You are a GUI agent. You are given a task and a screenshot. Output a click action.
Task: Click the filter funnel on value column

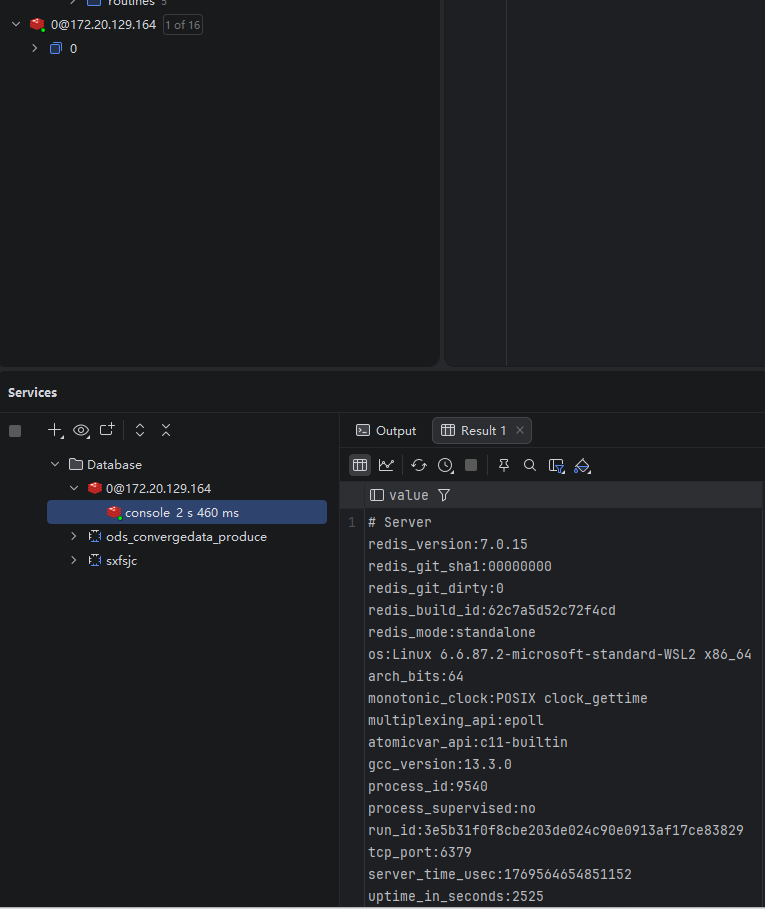(444, 495)
